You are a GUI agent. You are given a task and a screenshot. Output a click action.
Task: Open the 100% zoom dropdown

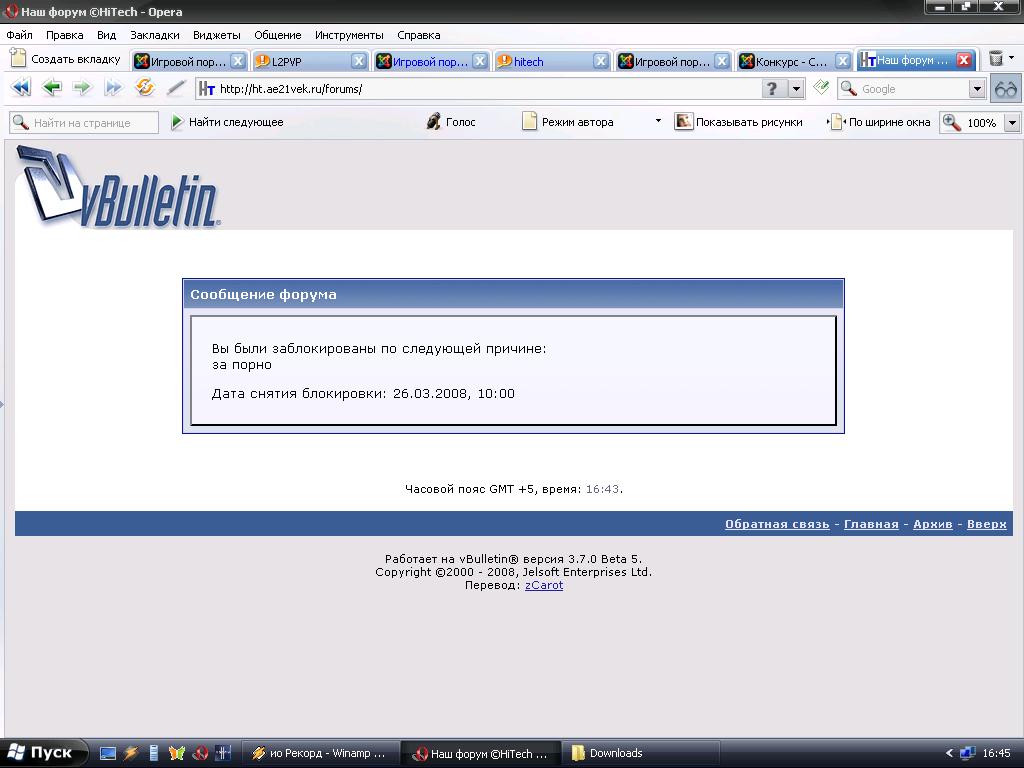click(1012, 123)
